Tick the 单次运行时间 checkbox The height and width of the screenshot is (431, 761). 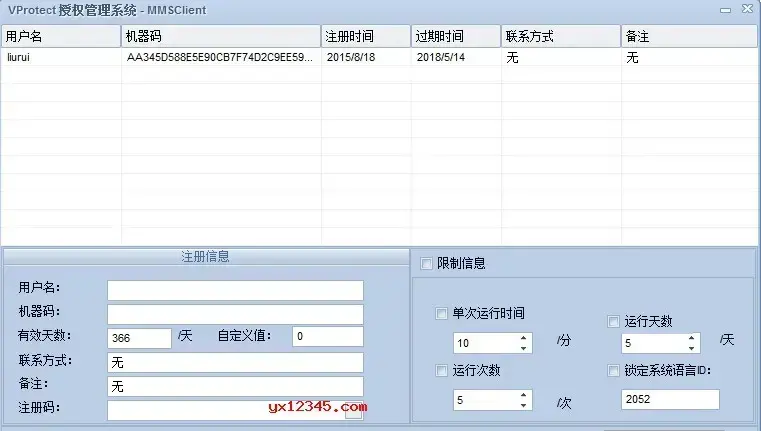[441, 314]
